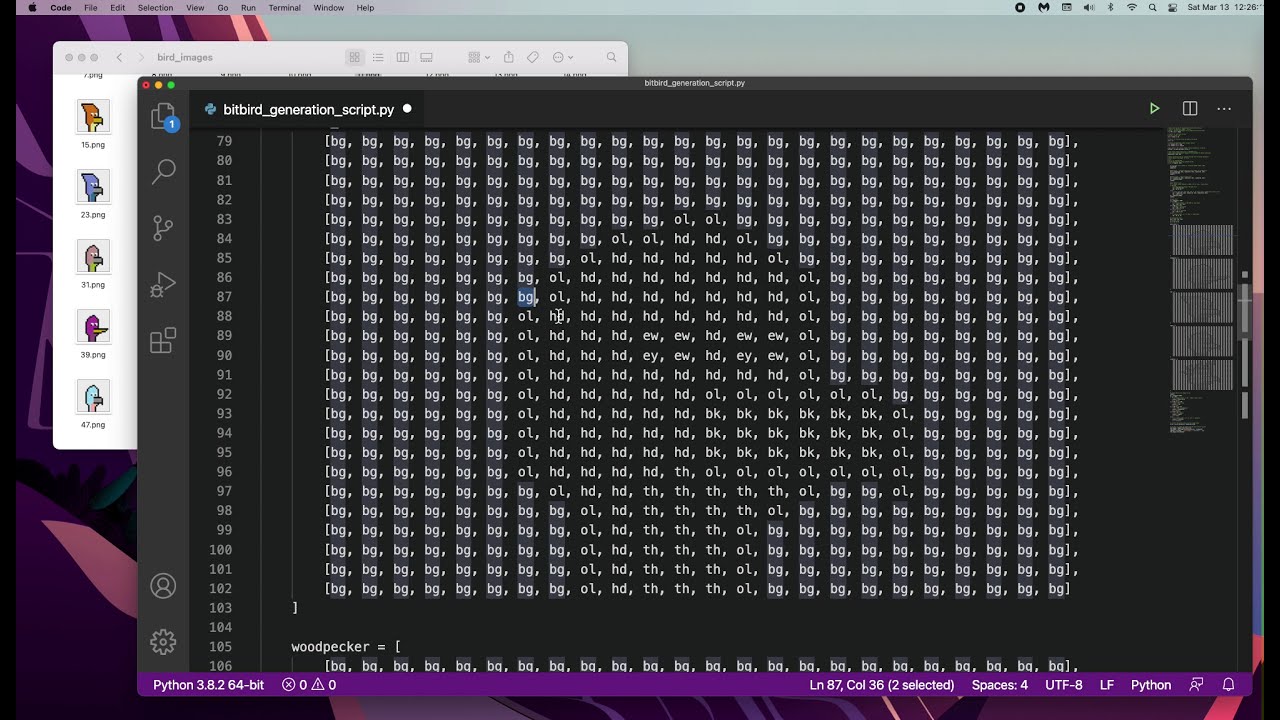Switch the Finder window to column view
1280x720 pixels.
click(x=402, y=57)
